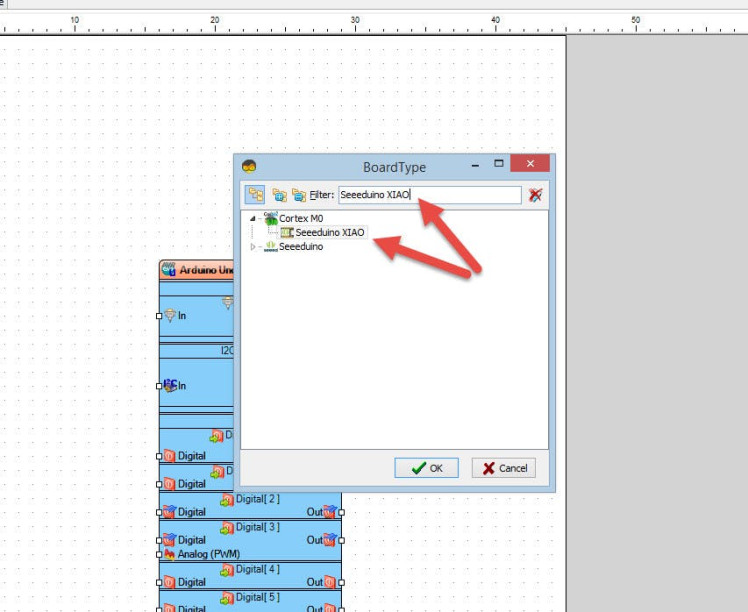Click the Digital[ 2 ] channel icon
Image resolution: width=748 pixels, height=612 pixels.
[x=227, y=500]
